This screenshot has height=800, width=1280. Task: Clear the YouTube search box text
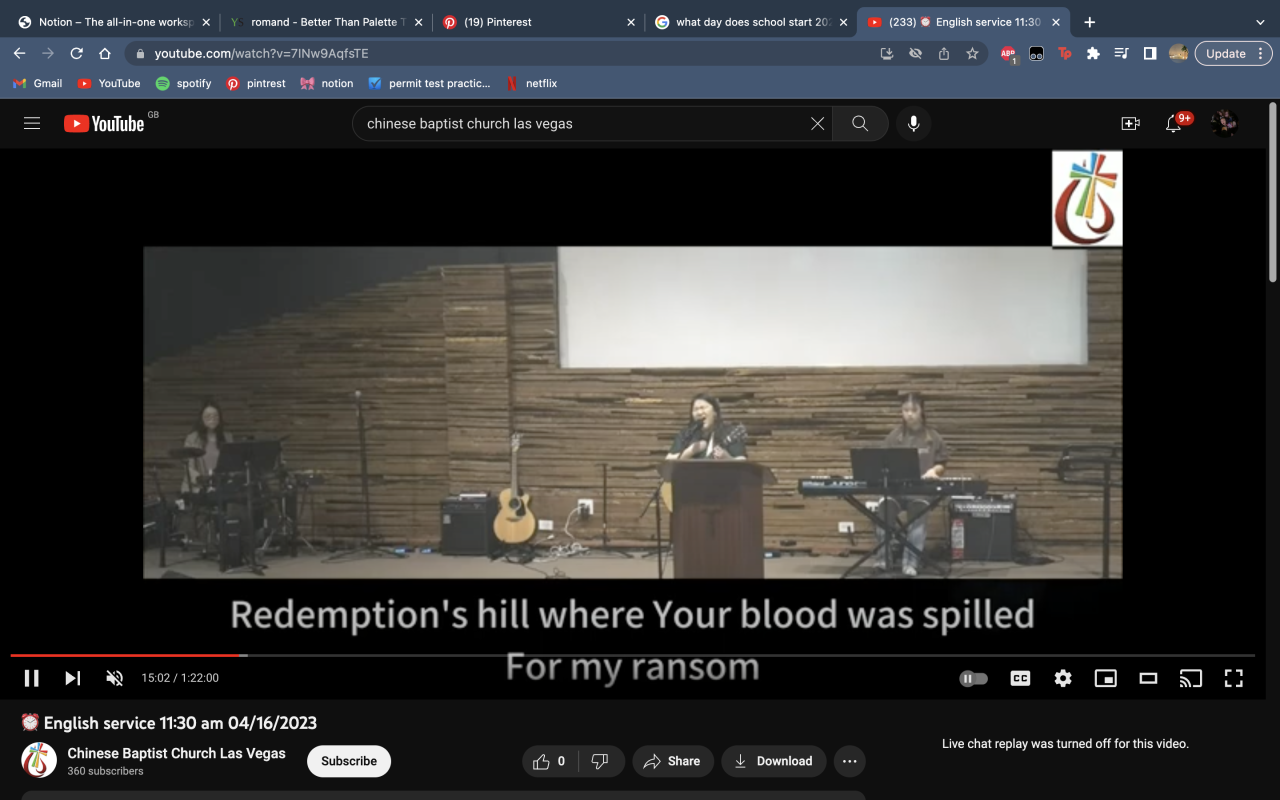[x=817, y=123]
